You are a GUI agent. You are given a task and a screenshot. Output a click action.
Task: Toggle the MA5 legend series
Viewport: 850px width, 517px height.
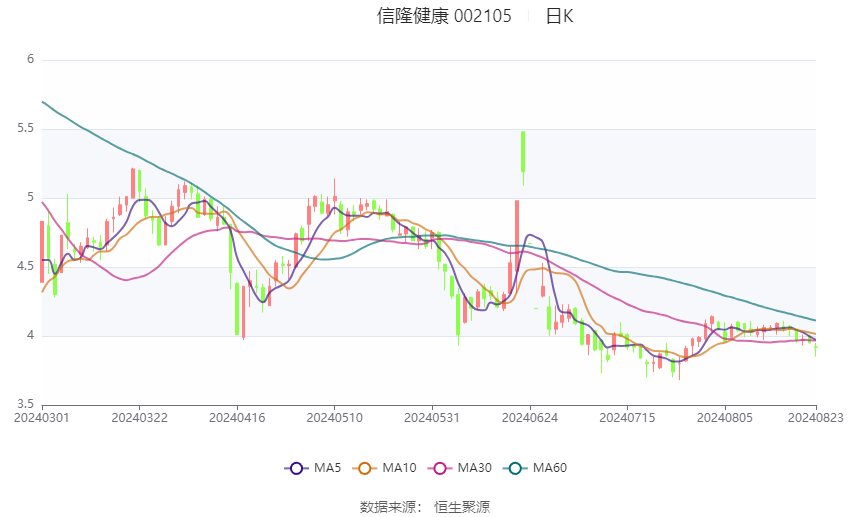click(x=313, y=468)
